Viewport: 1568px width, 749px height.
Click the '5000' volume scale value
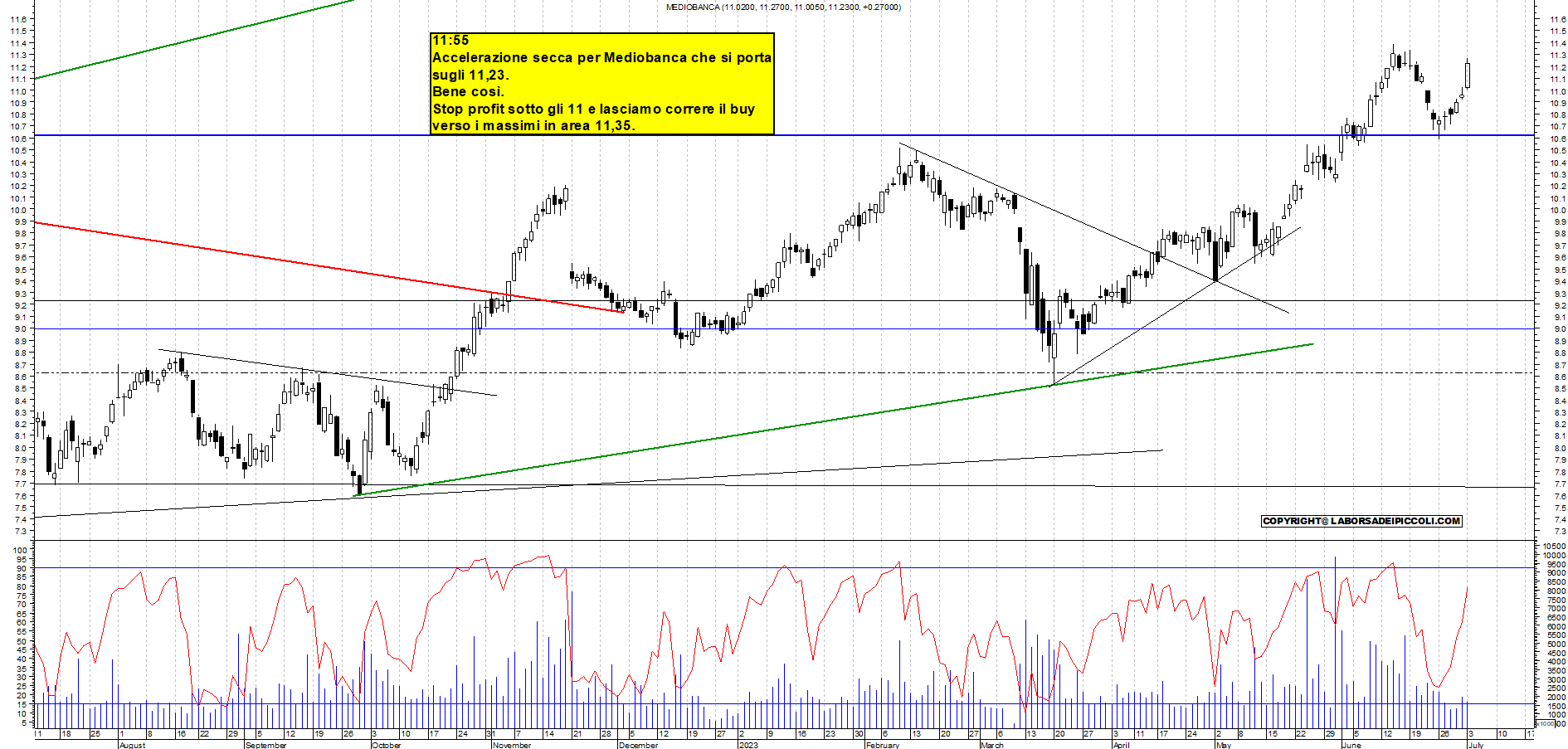point(1556,644)
